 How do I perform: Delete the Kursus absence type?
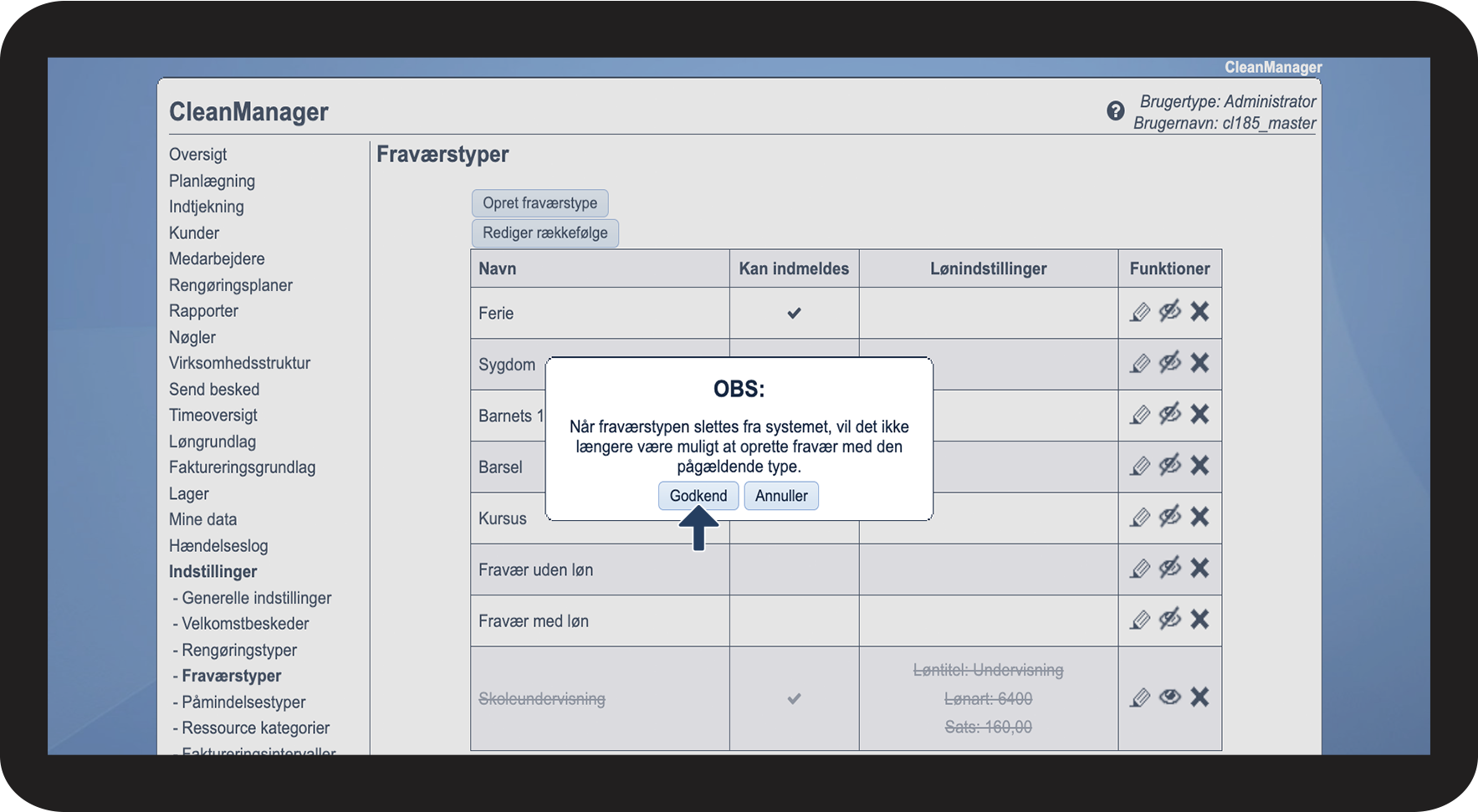pos(1199,517)
